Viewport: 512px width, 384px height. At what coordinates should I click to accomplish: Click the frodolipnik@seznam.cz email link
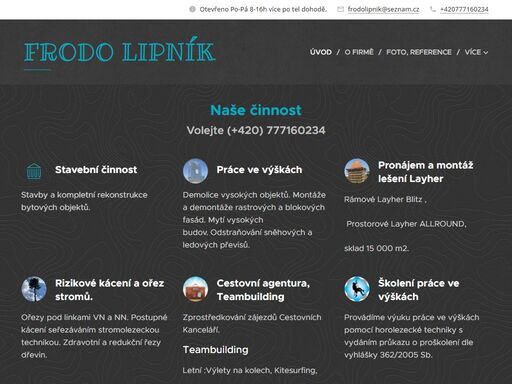[x=383, y=9]
